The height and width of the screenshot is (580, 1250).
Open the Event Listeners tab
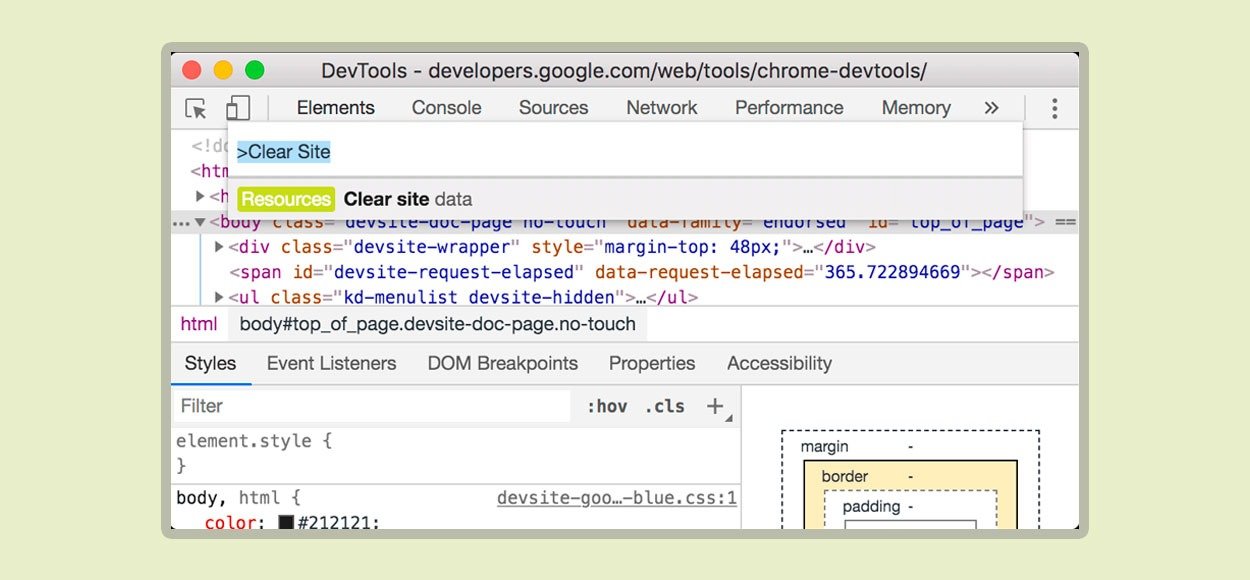(x=331, y=364)
